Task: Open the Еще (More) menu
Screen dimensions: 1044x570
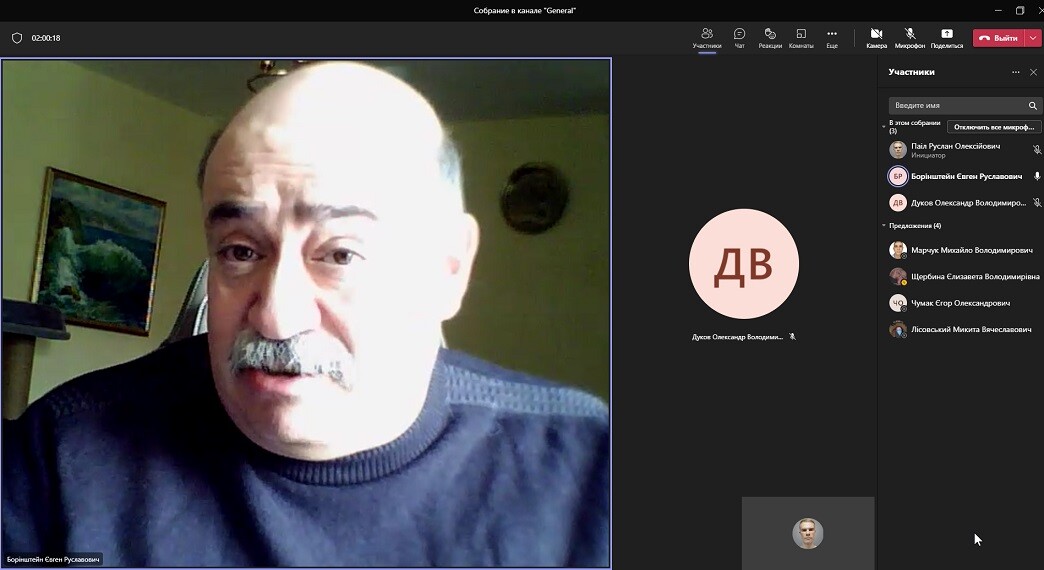Action: point(831,37)
